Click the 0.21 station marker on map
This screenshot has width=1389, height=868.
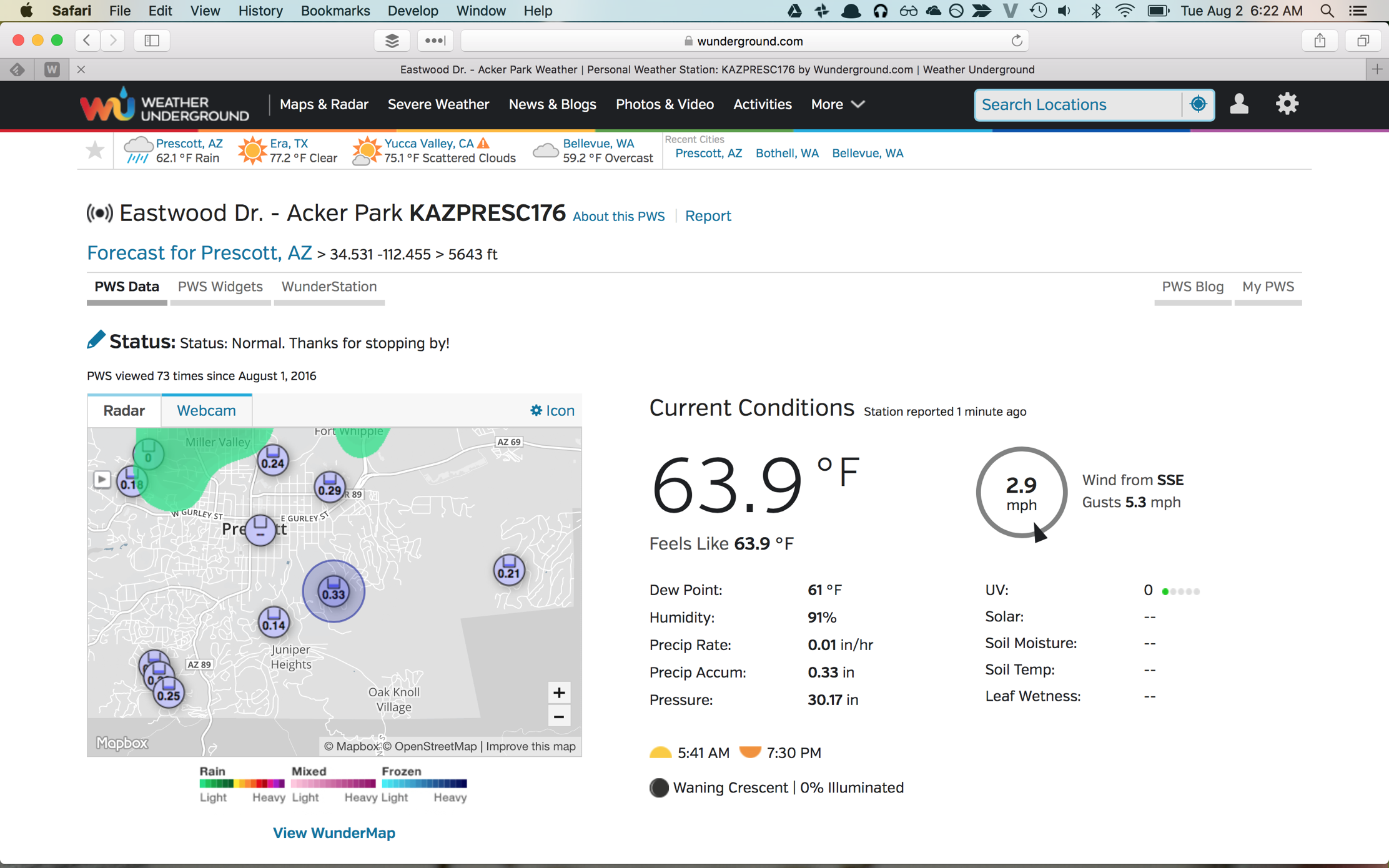pos(509,570)
